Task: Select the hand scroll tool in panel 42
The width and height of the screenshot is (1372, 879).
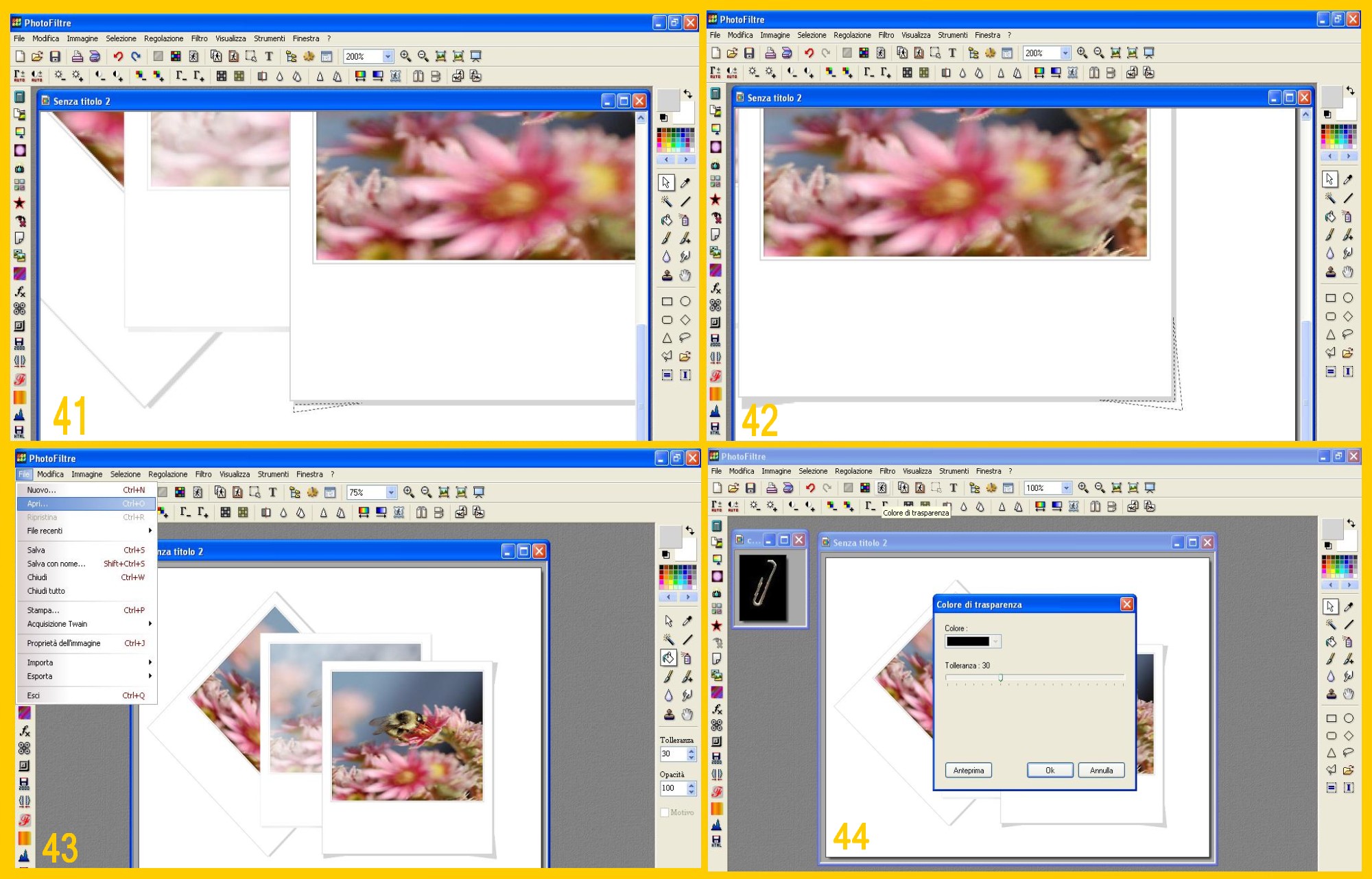Action: (1348, 272)
